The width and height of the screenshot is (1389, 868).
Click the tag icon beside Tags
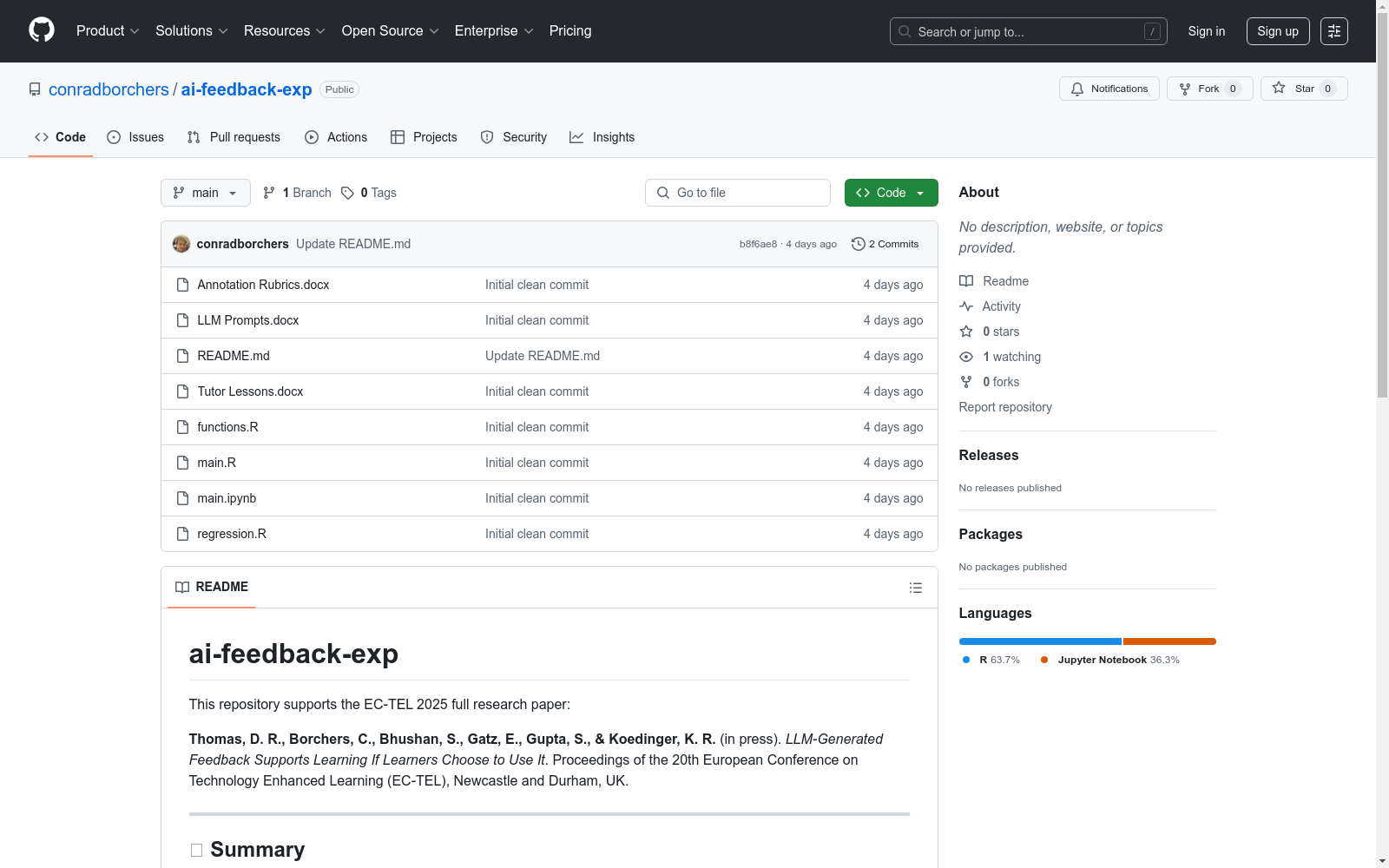tap(347, 193)
